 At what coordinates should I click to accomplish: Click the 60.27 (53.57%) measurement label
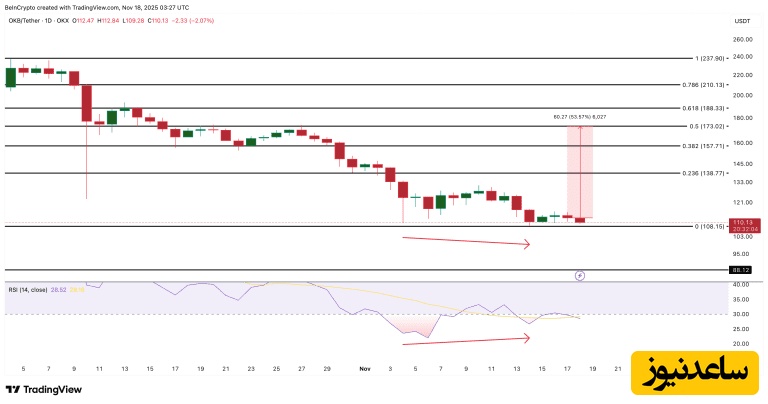(x=579, y=117)
